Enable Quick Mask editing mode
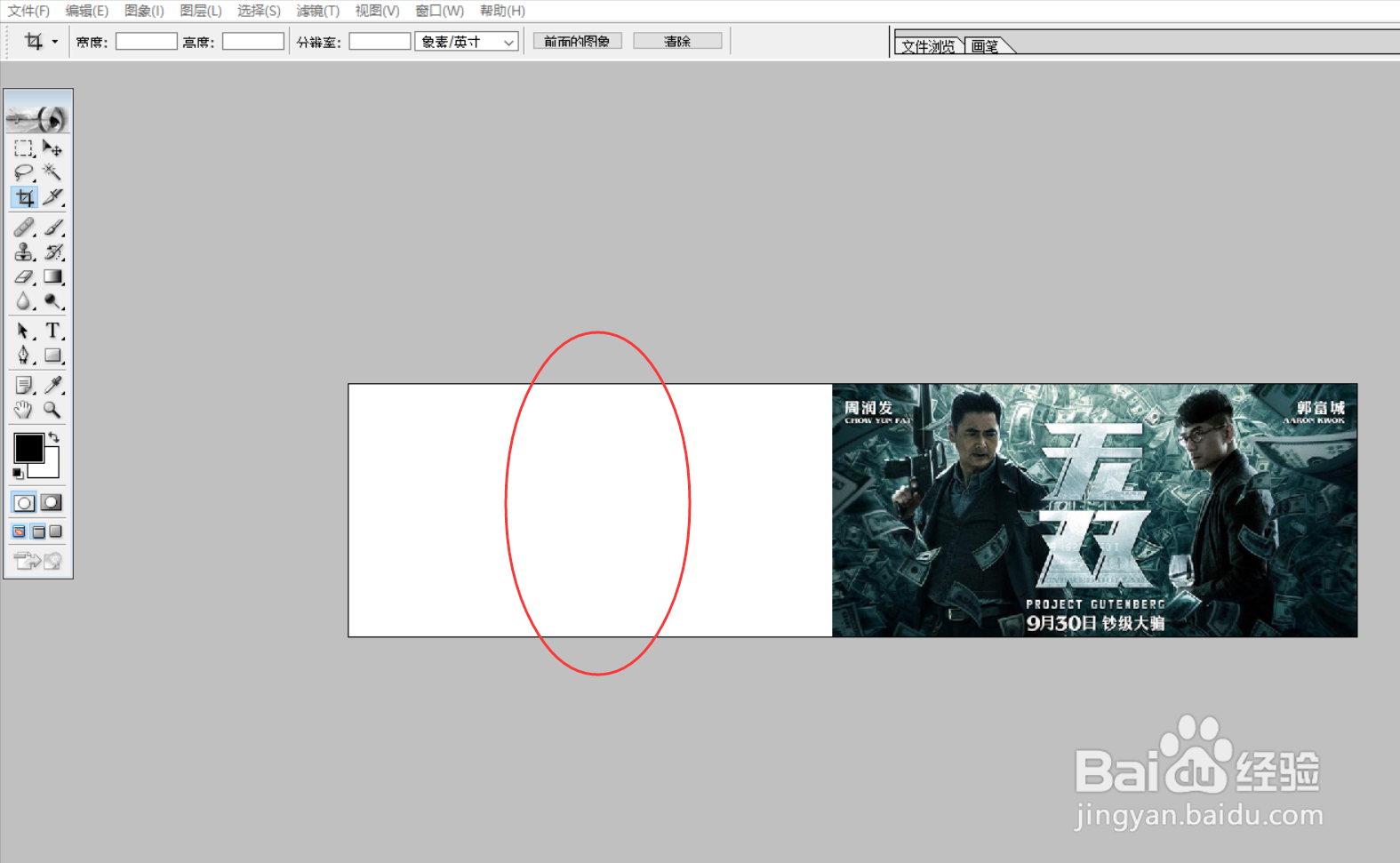 (52, 503)
